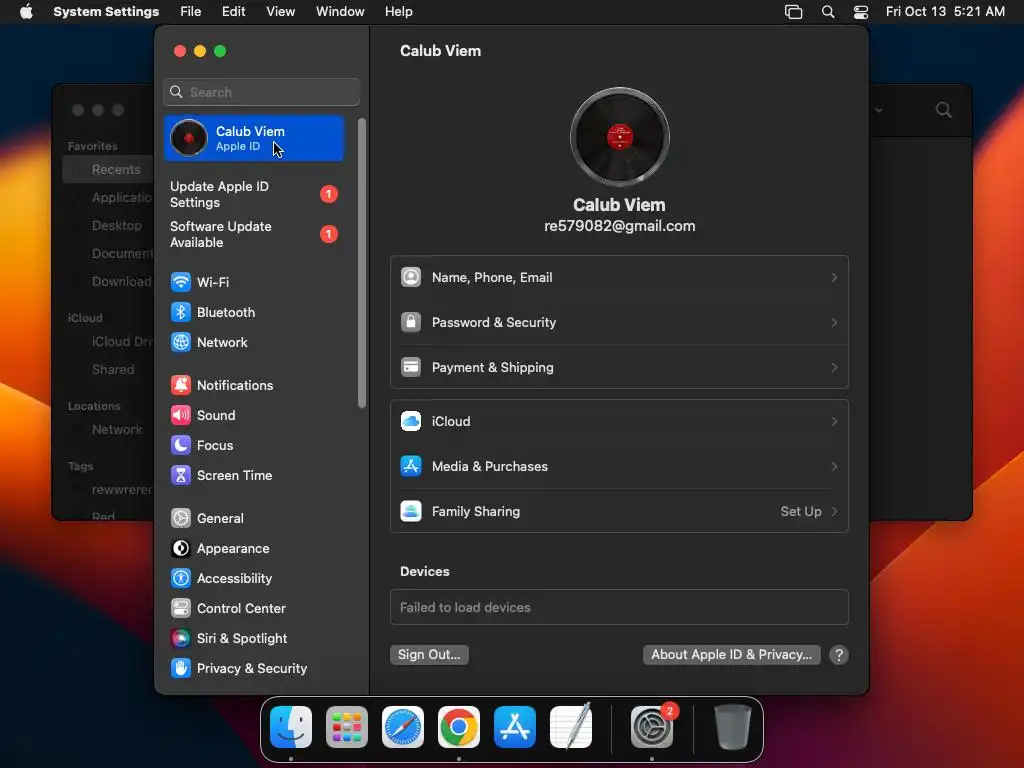Viewport: 1024px width, 768px height.
Task: Open Siri & Spotlight icon
Action: pyautogui.click(x=180, y=639)
